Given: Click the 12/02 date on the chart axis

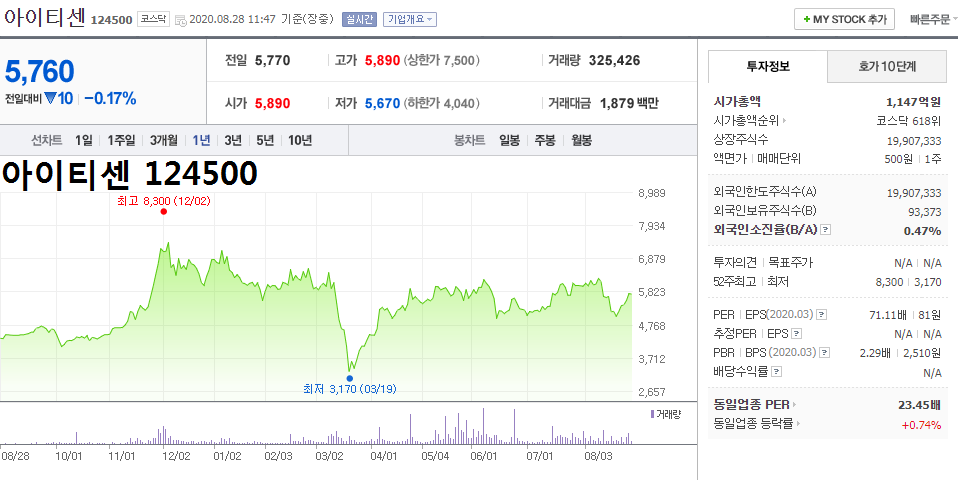Looking at the screenshot, I should (176, 456).
